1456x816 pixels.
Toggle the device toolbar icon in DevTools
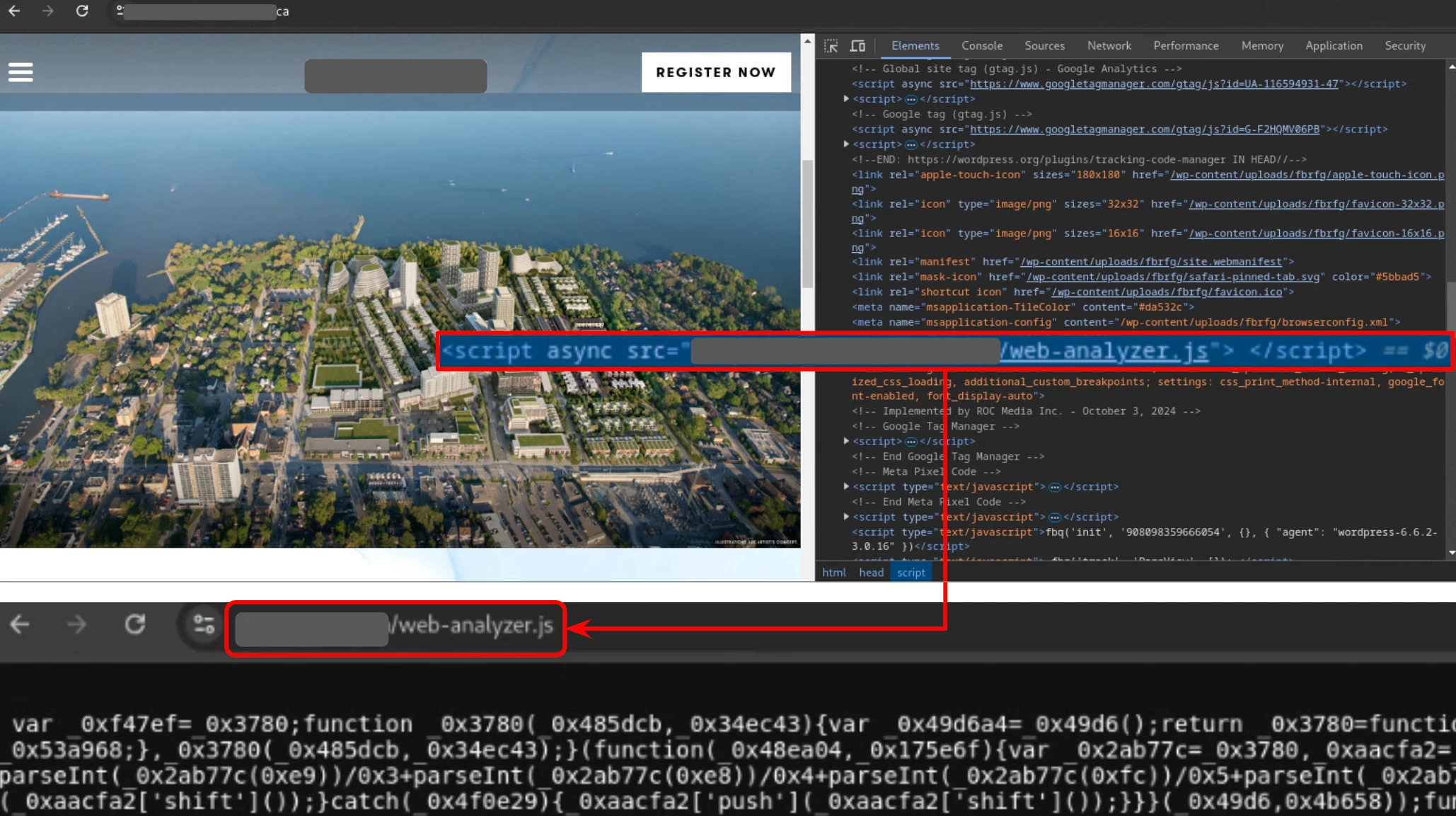pyautogui.click(x=857, y=46)
